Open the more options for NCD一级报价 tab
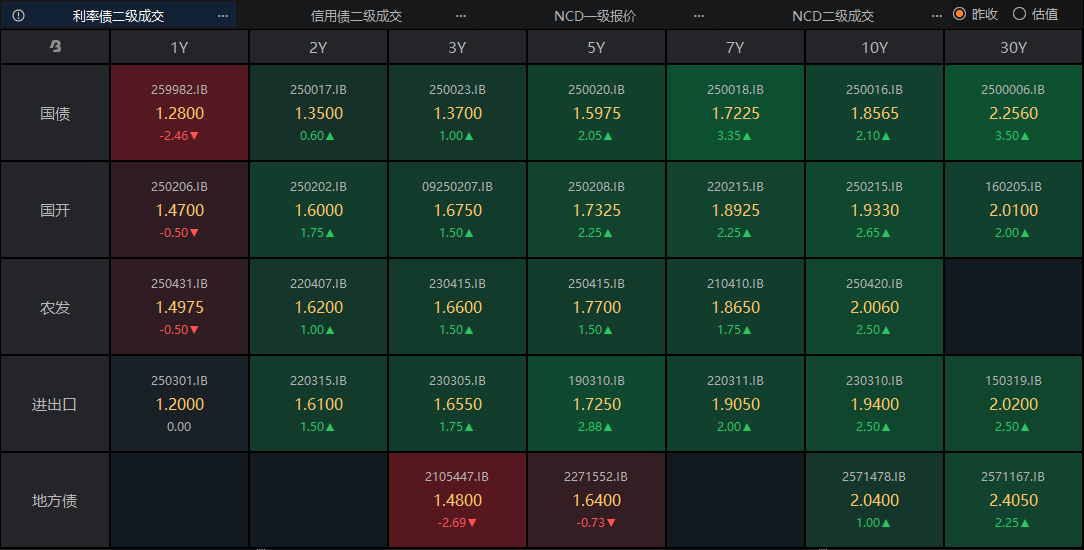Viewport: 1084px width, 550px height. tap(698, 16)
